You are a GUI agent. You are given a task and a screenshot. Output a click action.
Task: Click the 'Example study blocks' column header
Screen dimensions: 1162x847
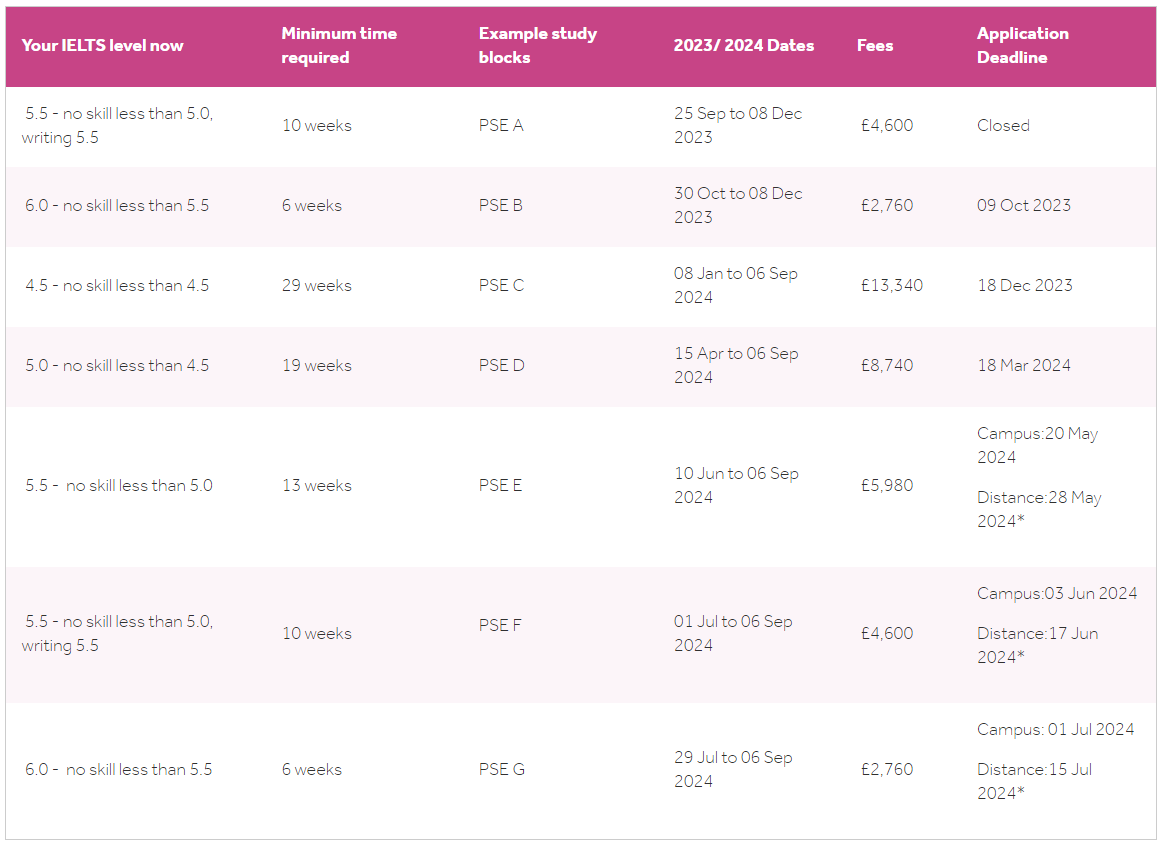537,45
